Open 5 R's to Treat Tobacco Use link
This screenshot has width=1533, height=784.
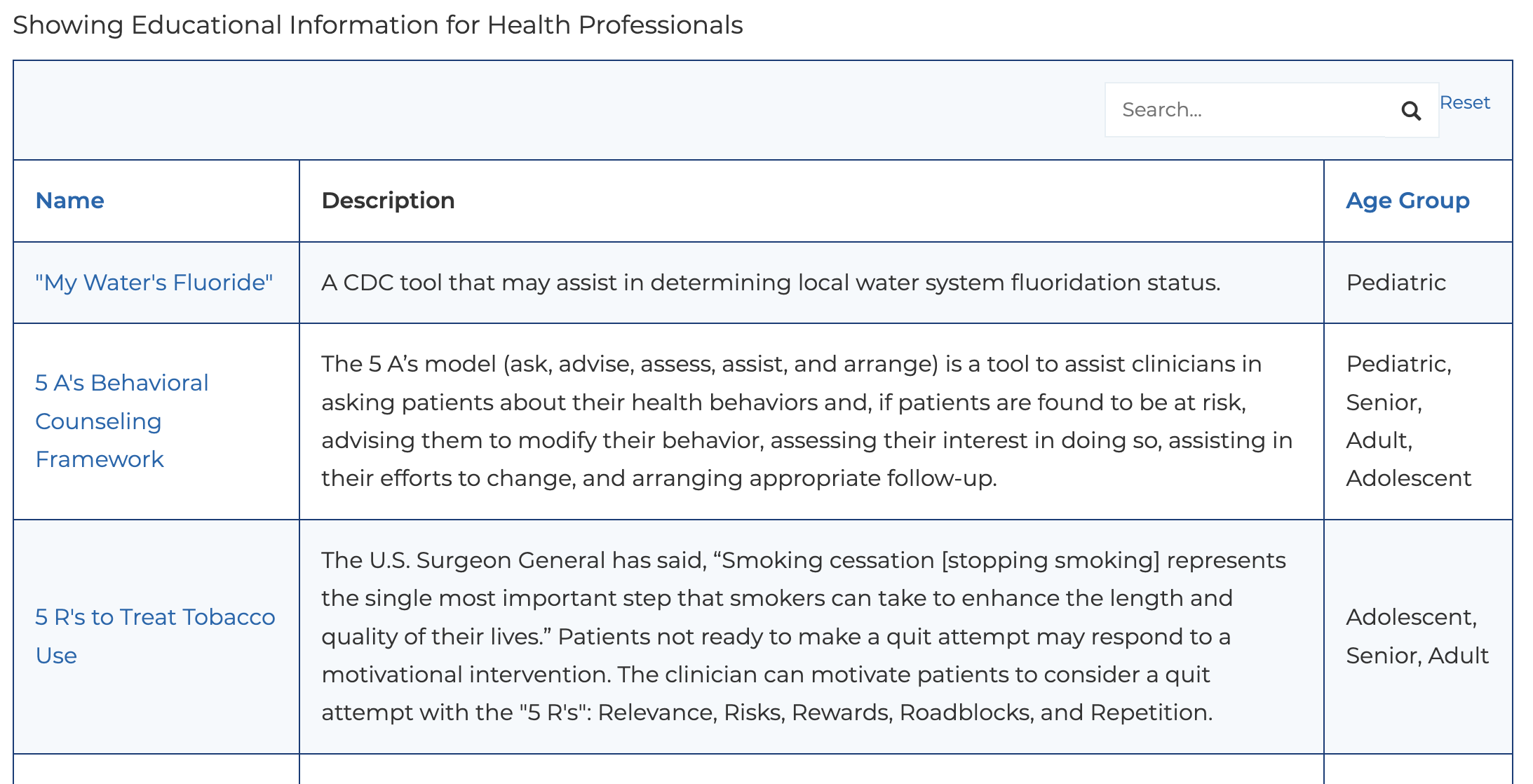click(156, 636)
